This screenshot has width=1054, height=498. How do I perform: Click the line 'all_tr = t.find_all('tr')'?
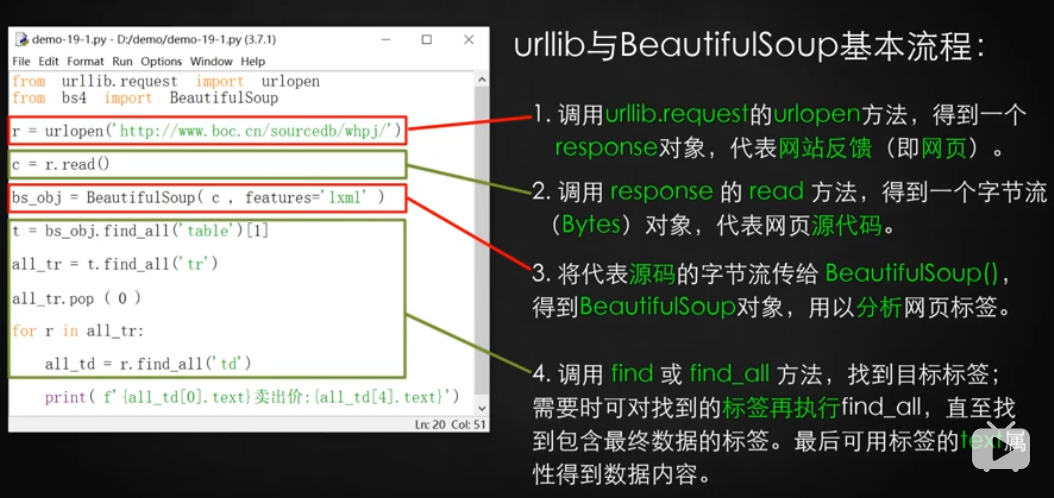click(116, 264)
